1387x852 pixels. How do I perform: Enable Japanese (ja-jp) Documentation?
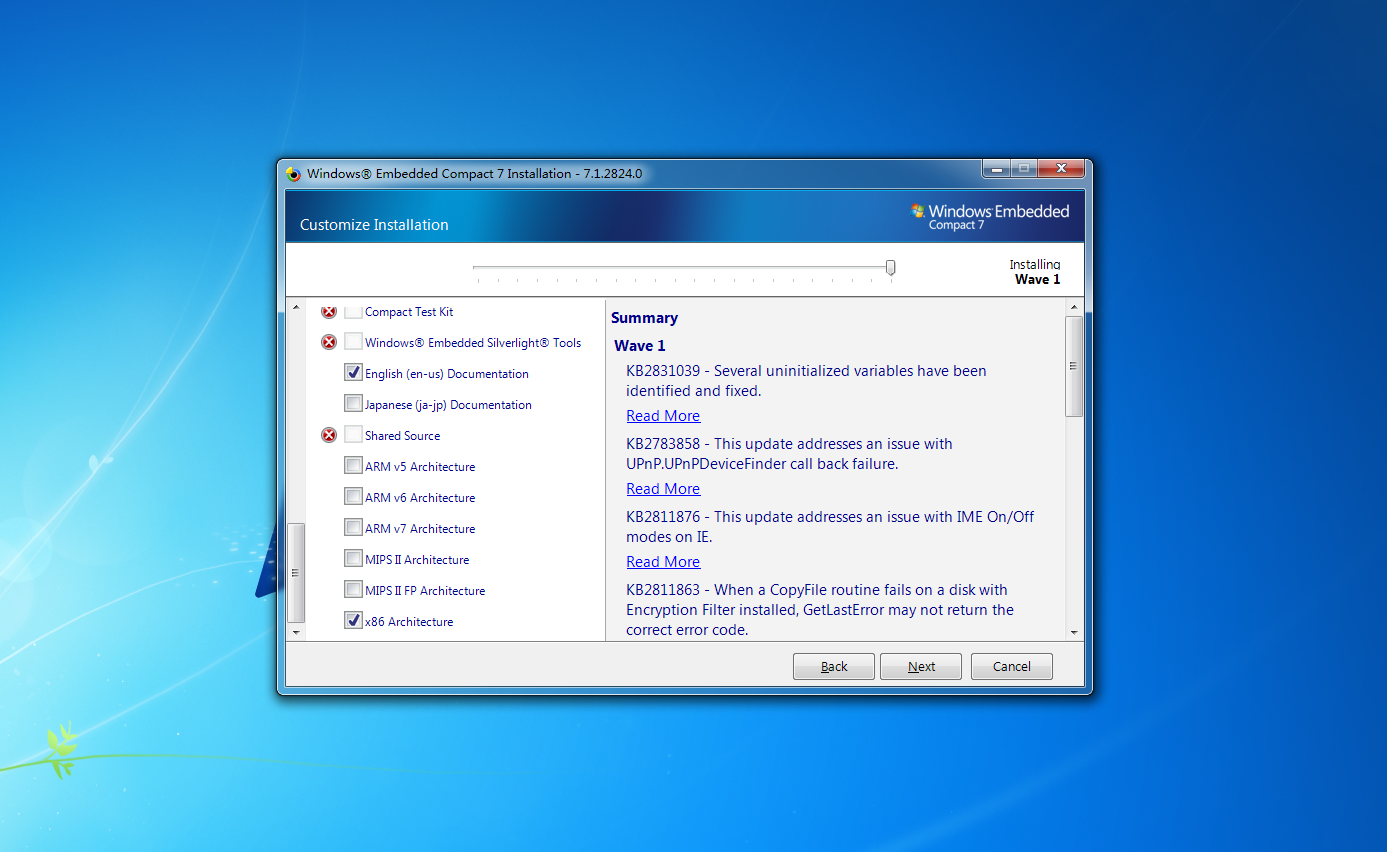(x=353, y=404)
